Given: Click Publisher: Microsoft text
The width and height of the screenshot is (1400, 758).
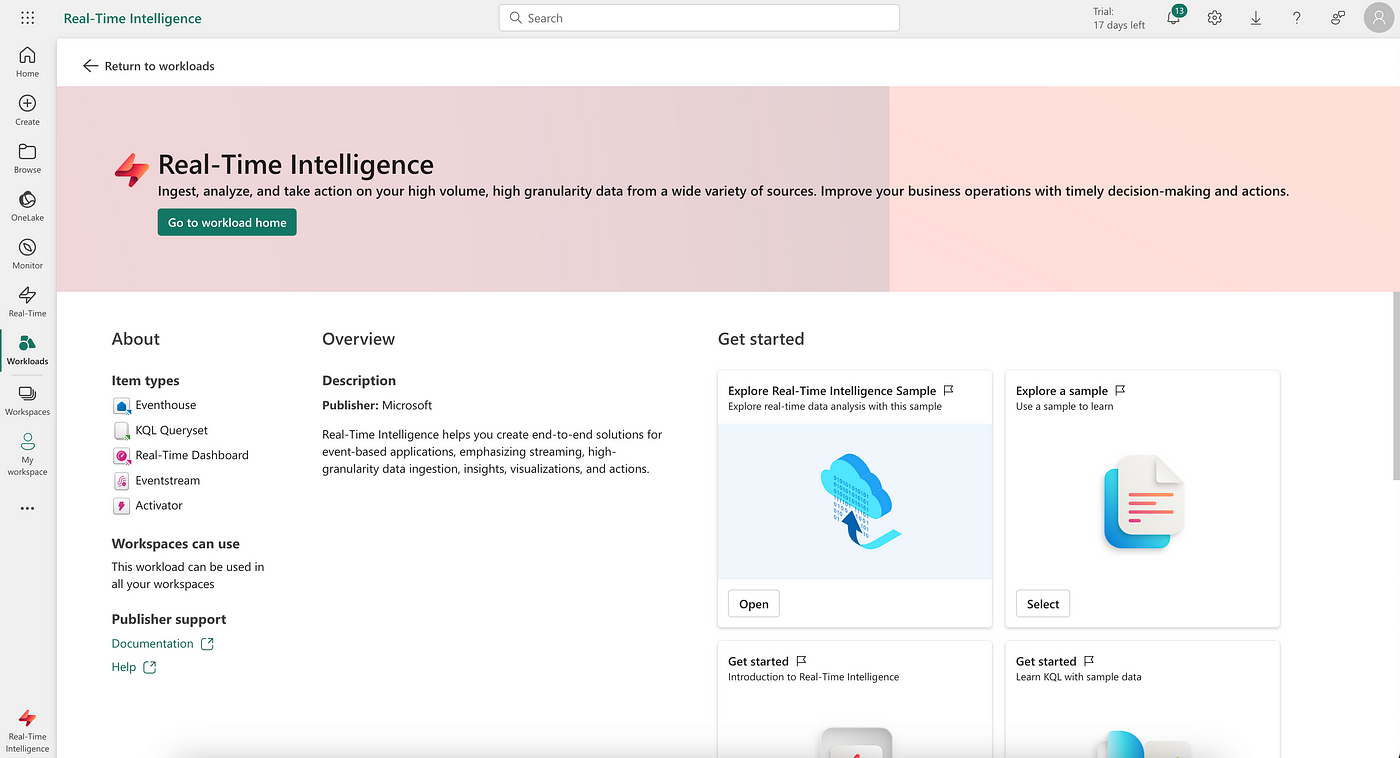Looking at the screenshot, I should point(377,405).
